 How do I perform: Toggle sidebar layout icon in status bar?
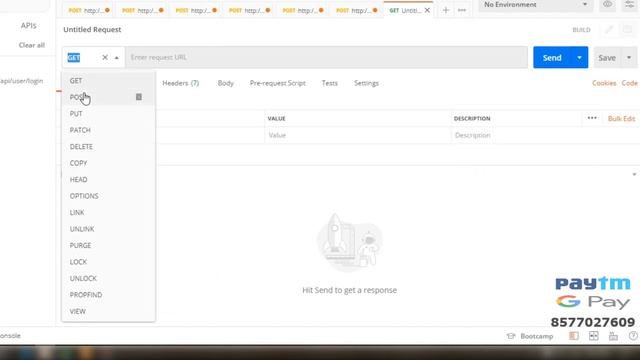point(574,336)
